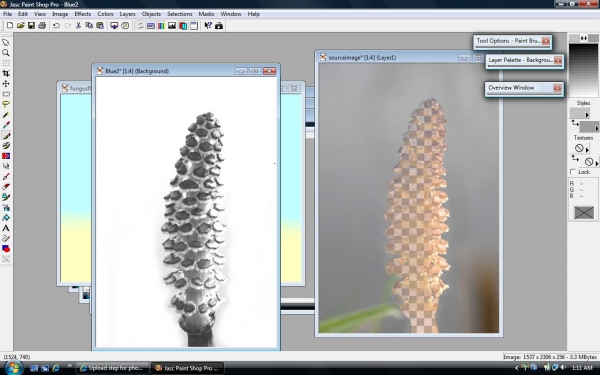Switch to Upload step taskbar button
This screenshot has width=600, height=375.
click(112, 368)
